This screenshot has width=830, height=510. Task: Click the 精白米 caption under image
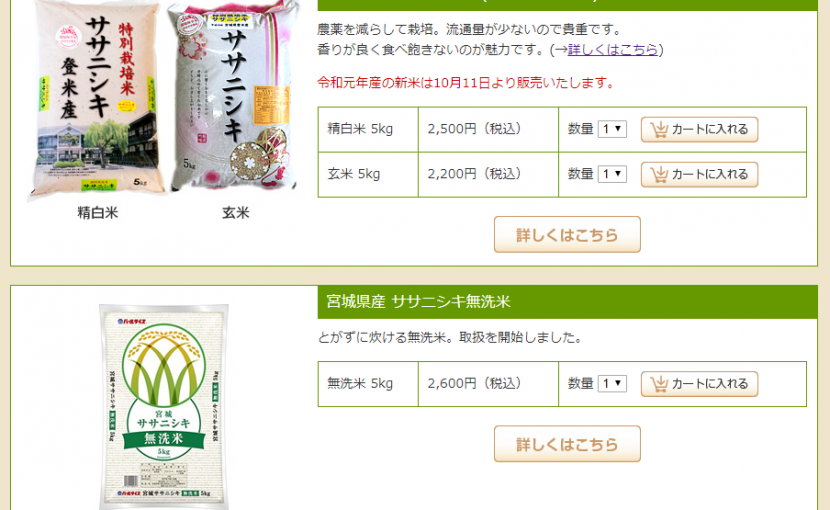click(x=98, y=213)
